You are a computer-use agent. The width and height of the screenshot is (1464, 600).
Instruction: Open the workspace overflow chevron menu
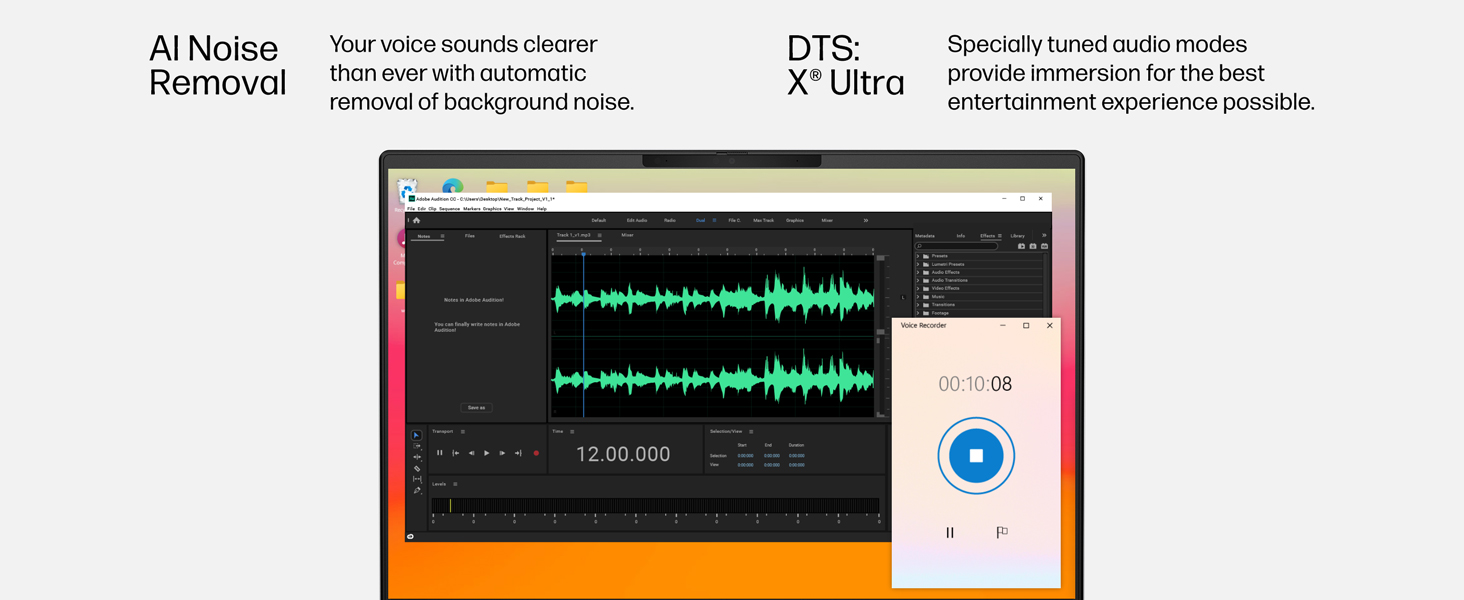865,220
